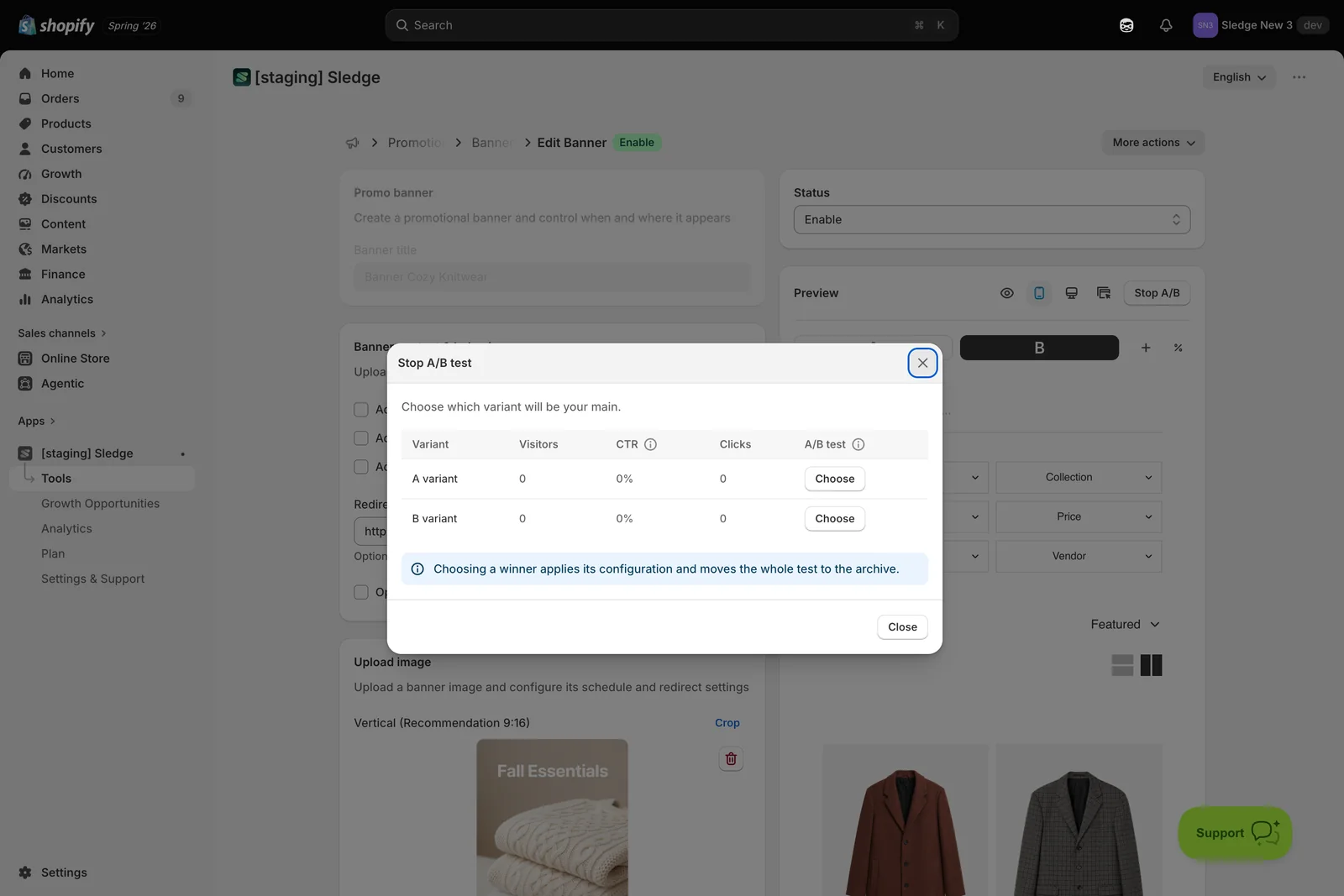Click the A/B test info icon
This screenshot has width=1344, height=896.
[x=858, y=445]
